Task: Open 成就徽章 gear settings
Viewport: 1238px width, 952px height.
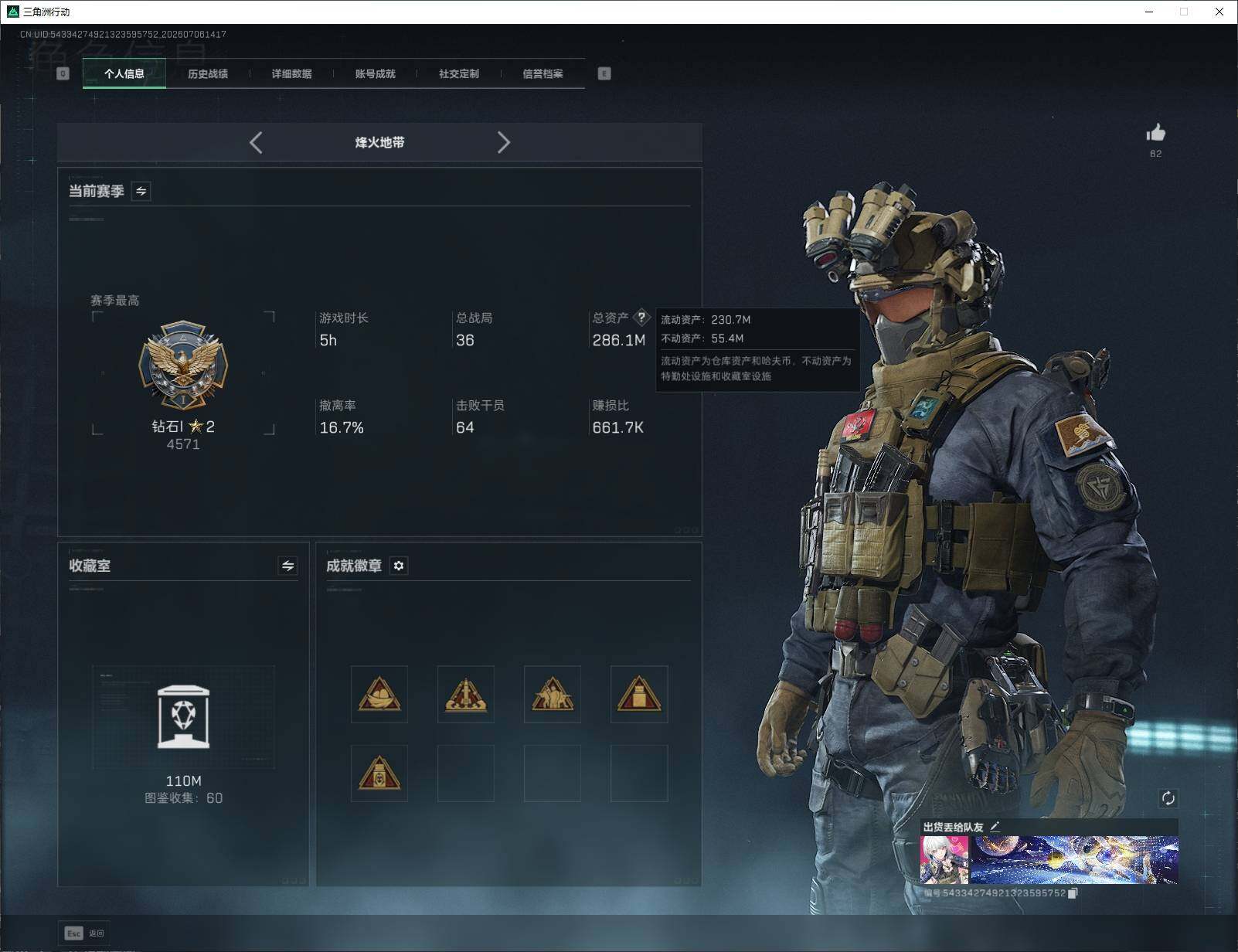Action: [399, 566]
